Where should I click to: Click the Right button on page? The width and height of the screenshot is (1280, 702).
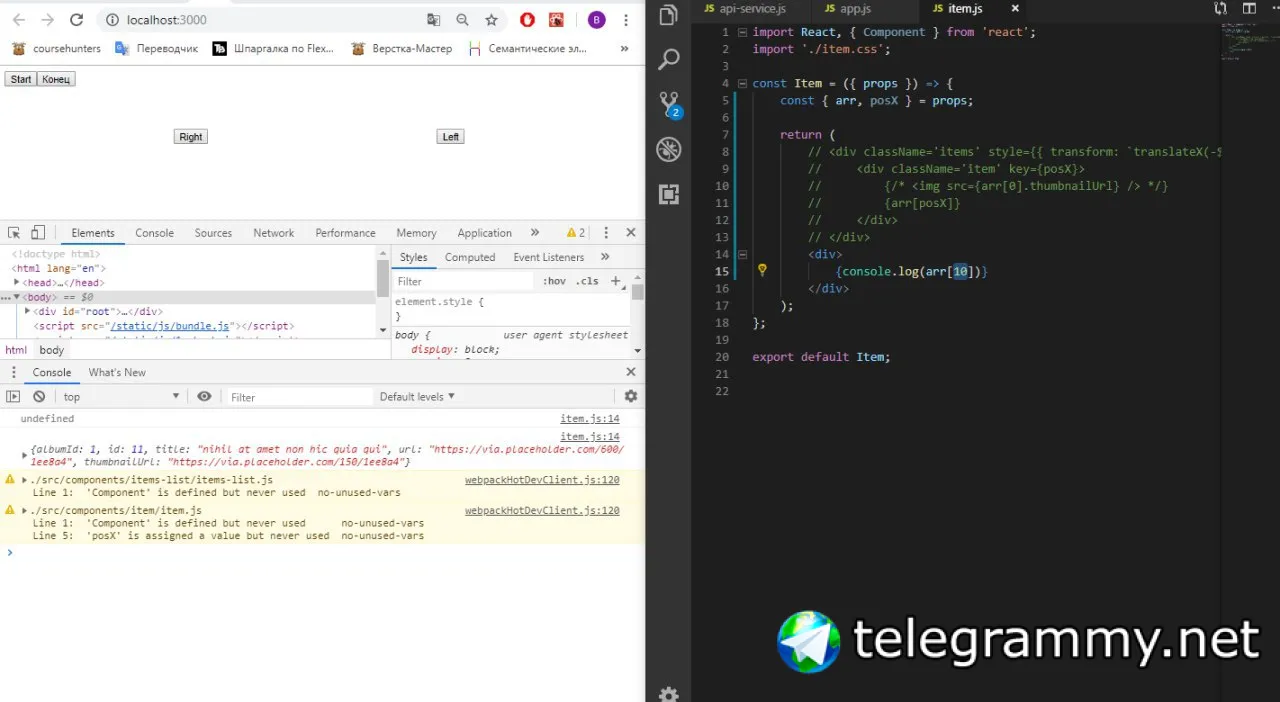click(x=190, y=137)
